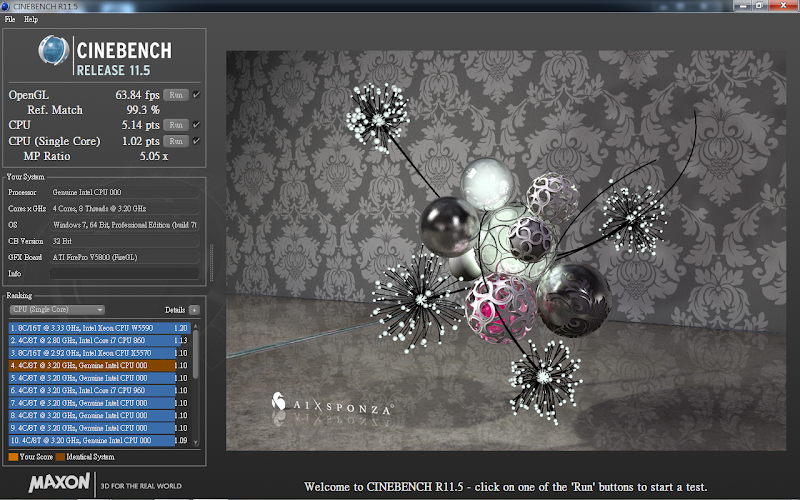Screen dimensions: 800x500
Task: Click the Ref. Match value 99.3 %
Action: tap(143, 110)
